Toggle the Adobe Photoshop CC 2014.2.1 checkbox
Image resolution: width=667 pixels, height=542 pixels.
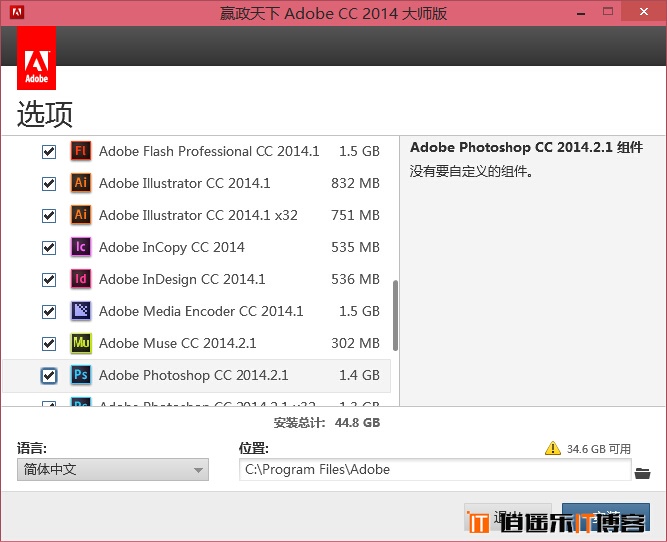(49, 376)
